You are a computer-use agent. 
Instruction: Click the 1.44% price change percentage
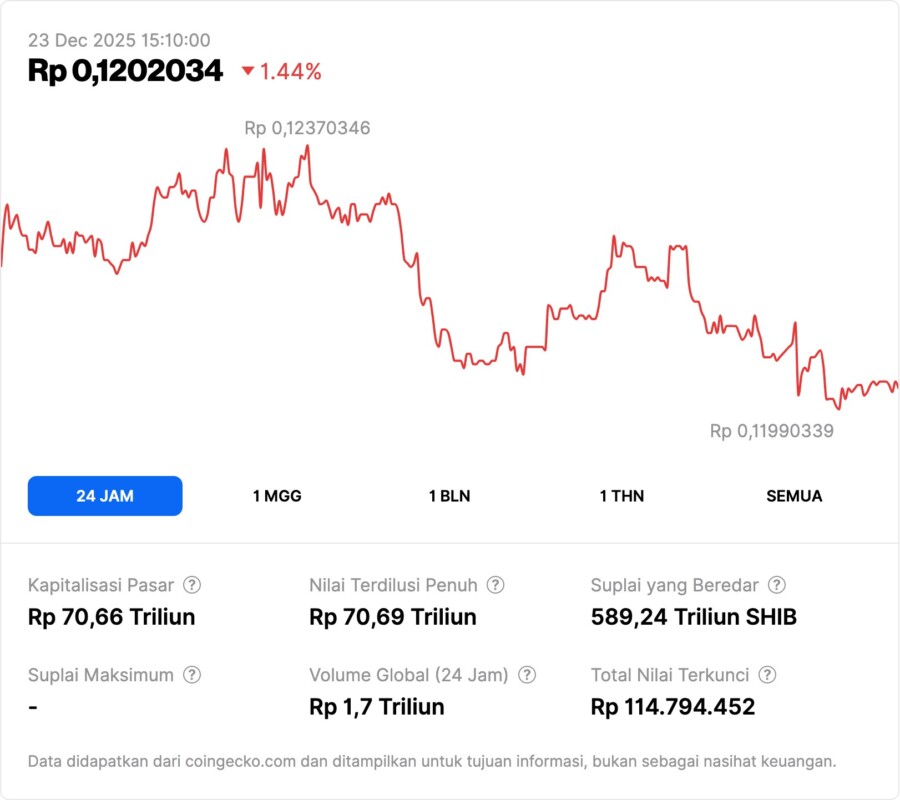point(290,71)
